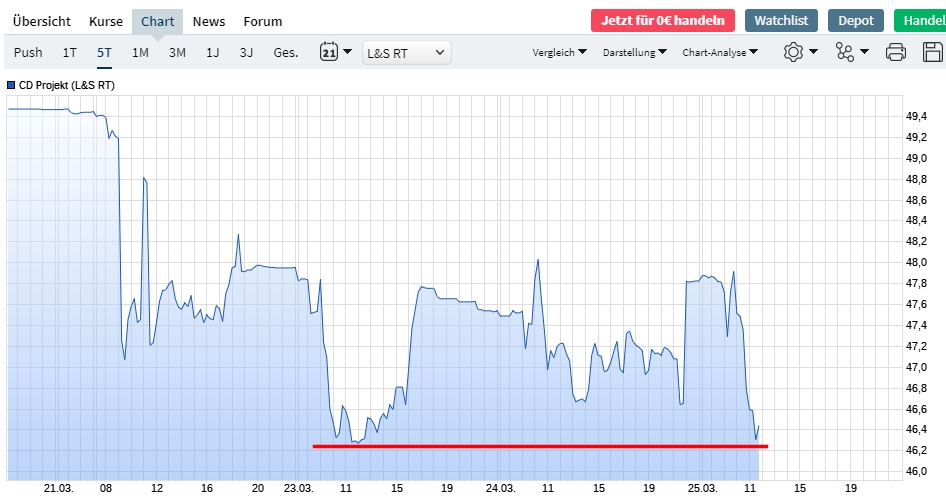Viewport: 946px width, 496px height.
Task: Select the 3J time range
Action: (246, 52)
